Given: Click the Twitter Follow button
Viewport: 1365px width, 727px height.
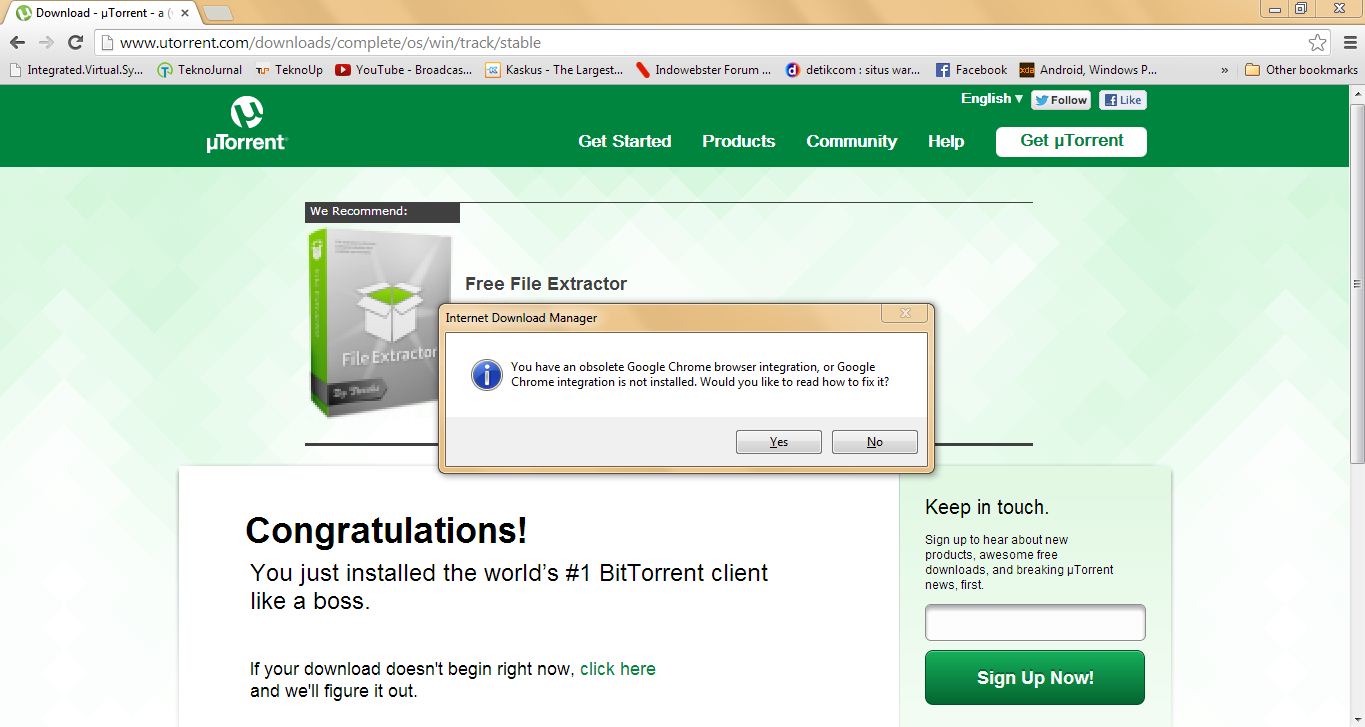Looking at the screenshot, I should coord(1061,100).
